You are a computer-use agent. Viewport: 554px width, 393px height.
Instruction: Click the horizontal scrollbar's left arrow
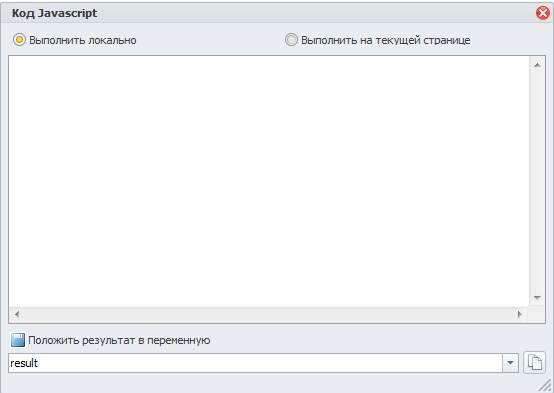[17, 314]
